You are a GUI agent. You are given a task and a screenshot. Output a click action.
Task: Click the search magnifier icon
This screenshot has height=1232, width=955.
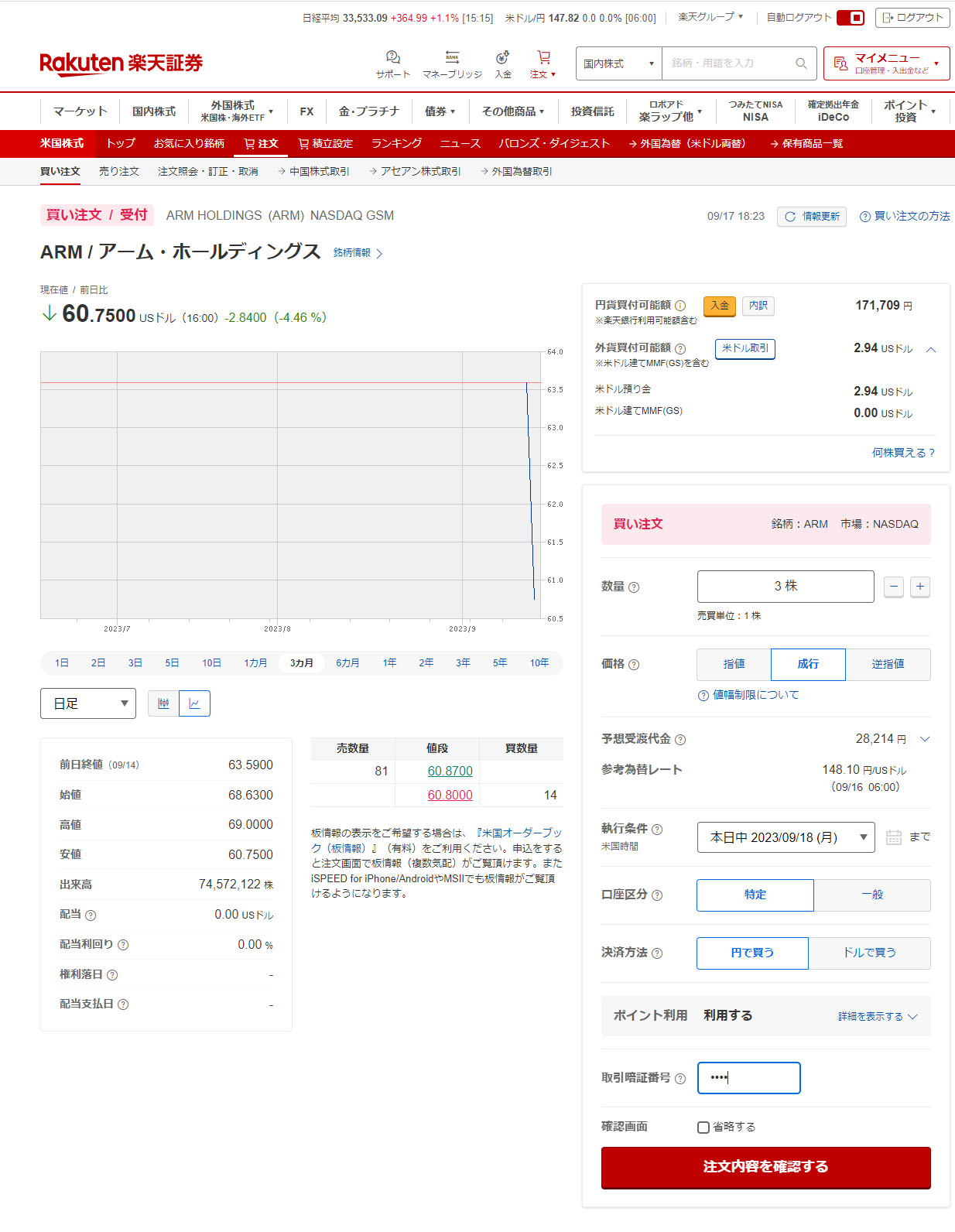(801, 63)
